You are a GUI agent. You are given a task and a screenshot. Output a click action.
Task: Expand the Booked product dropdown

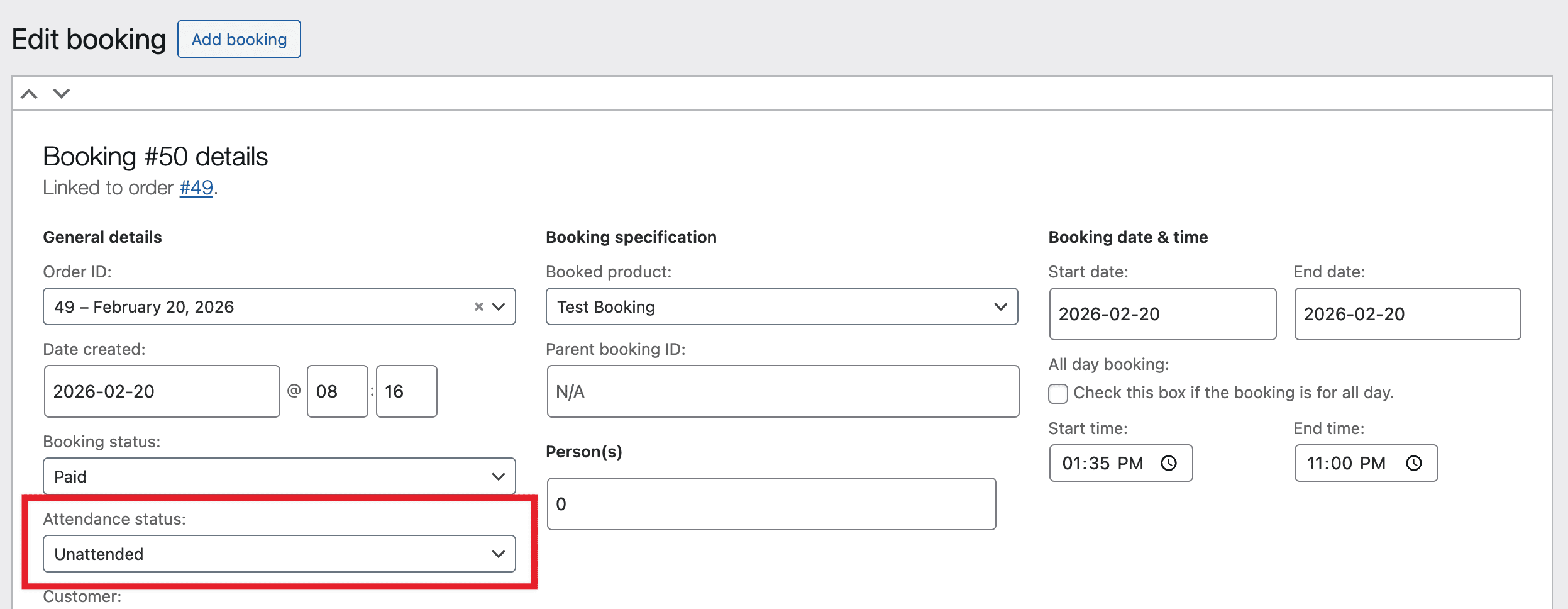(781, 307)
